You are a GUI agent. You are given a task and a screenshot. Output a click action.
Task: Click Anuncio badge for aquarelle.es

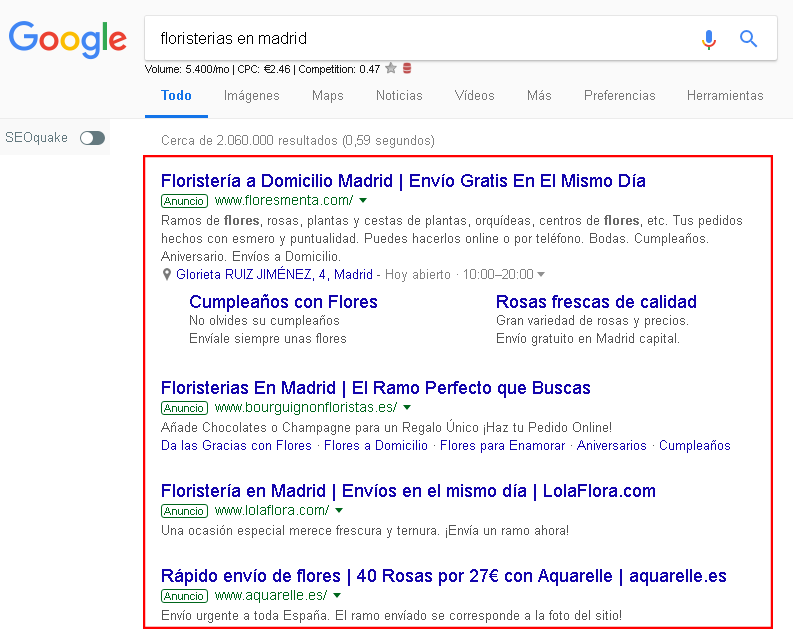[185, 596]
